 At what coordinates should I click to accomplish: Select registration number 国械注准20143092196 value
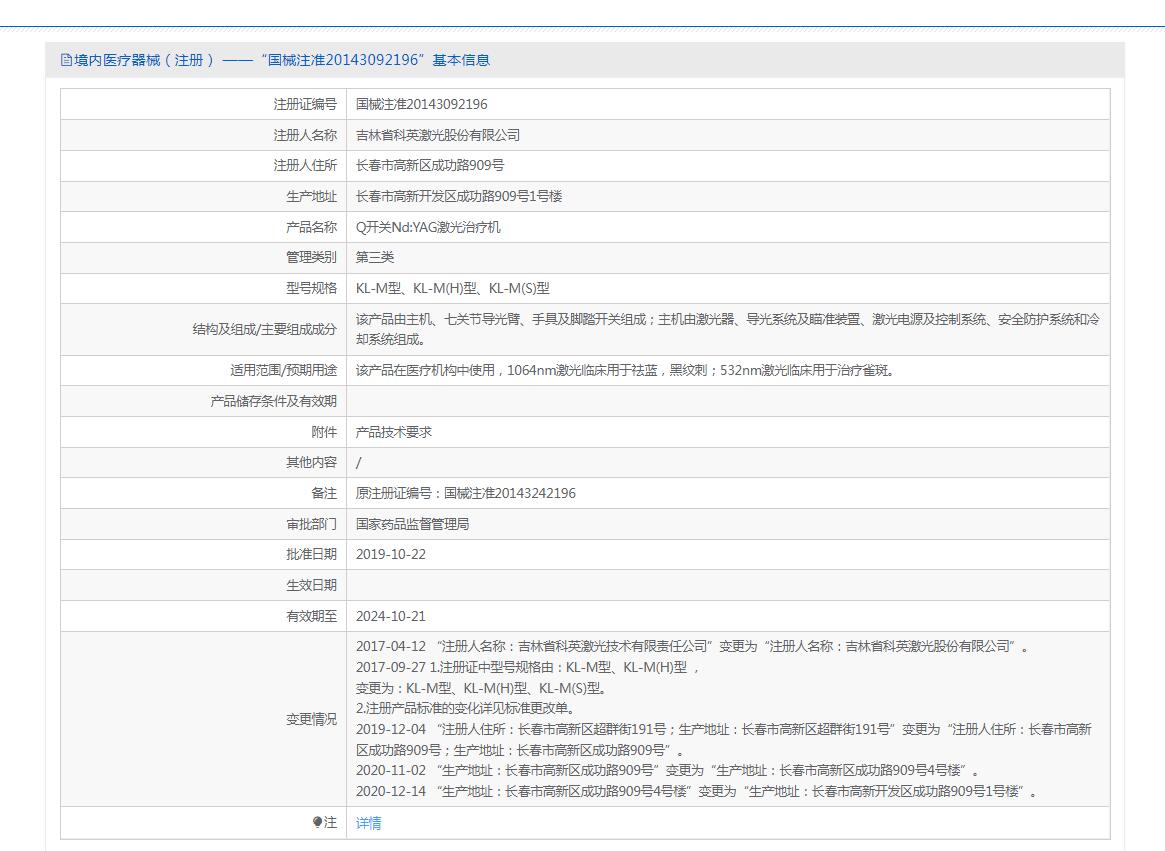point(421,104)
